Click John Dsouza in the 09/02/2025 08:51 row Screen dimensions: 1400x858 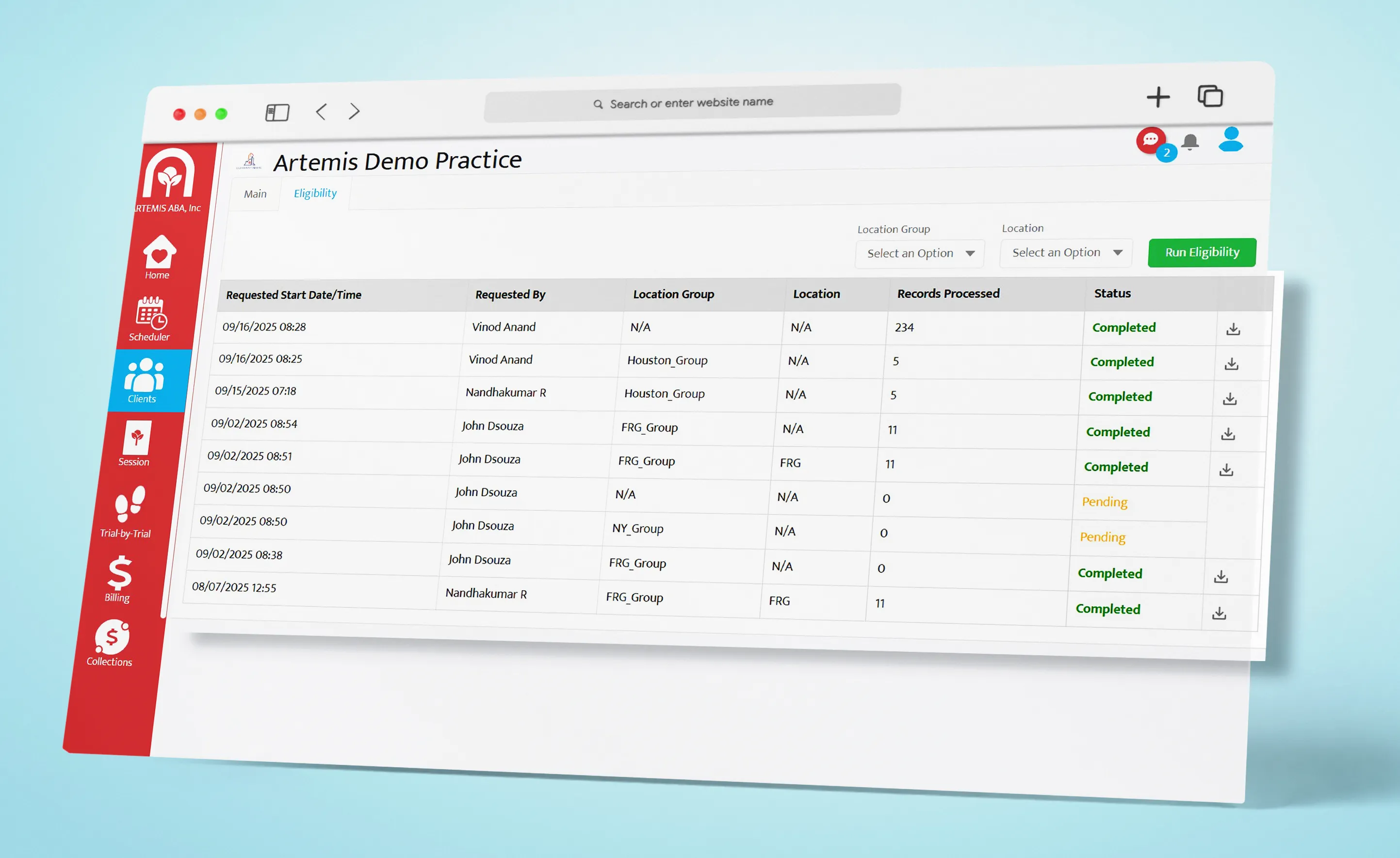[489, 459]
